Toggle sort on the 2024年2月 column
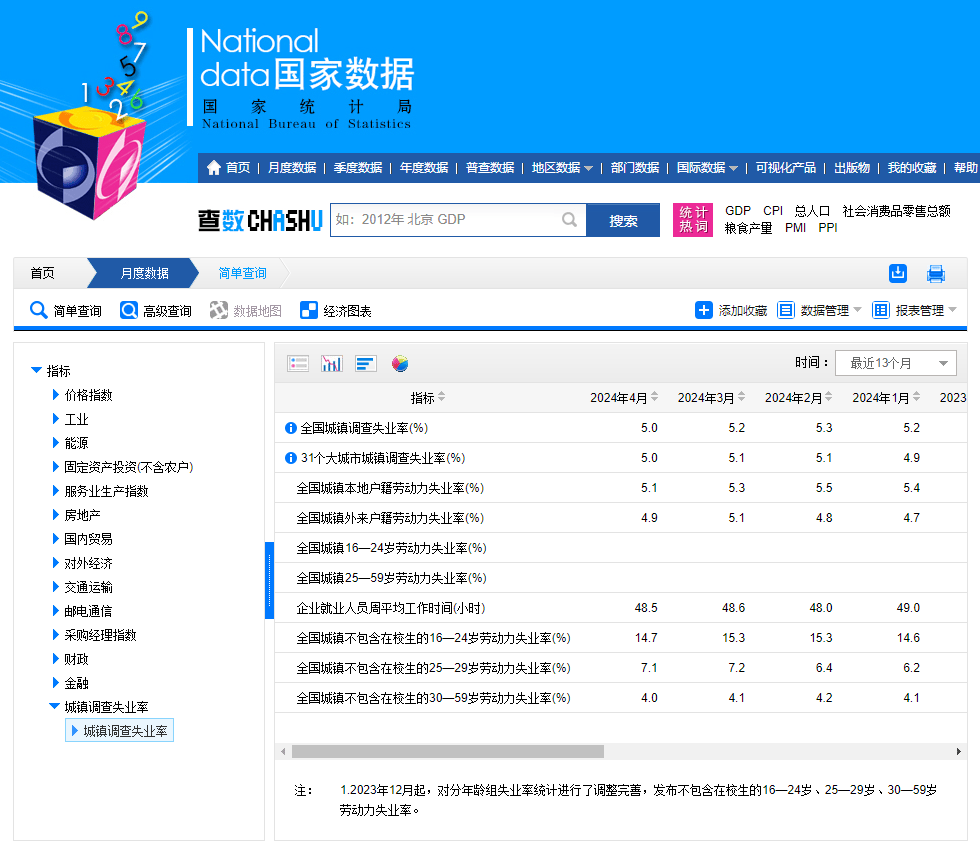Screen dimensions: 980x848 pyautogui.click(x=831, y=398)
